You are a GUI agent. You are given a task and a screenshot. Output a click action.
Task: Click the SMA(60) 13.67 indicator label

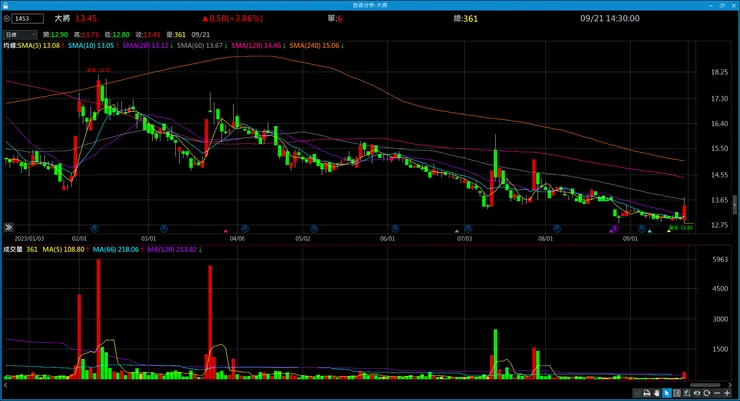[x=200, y=46]
